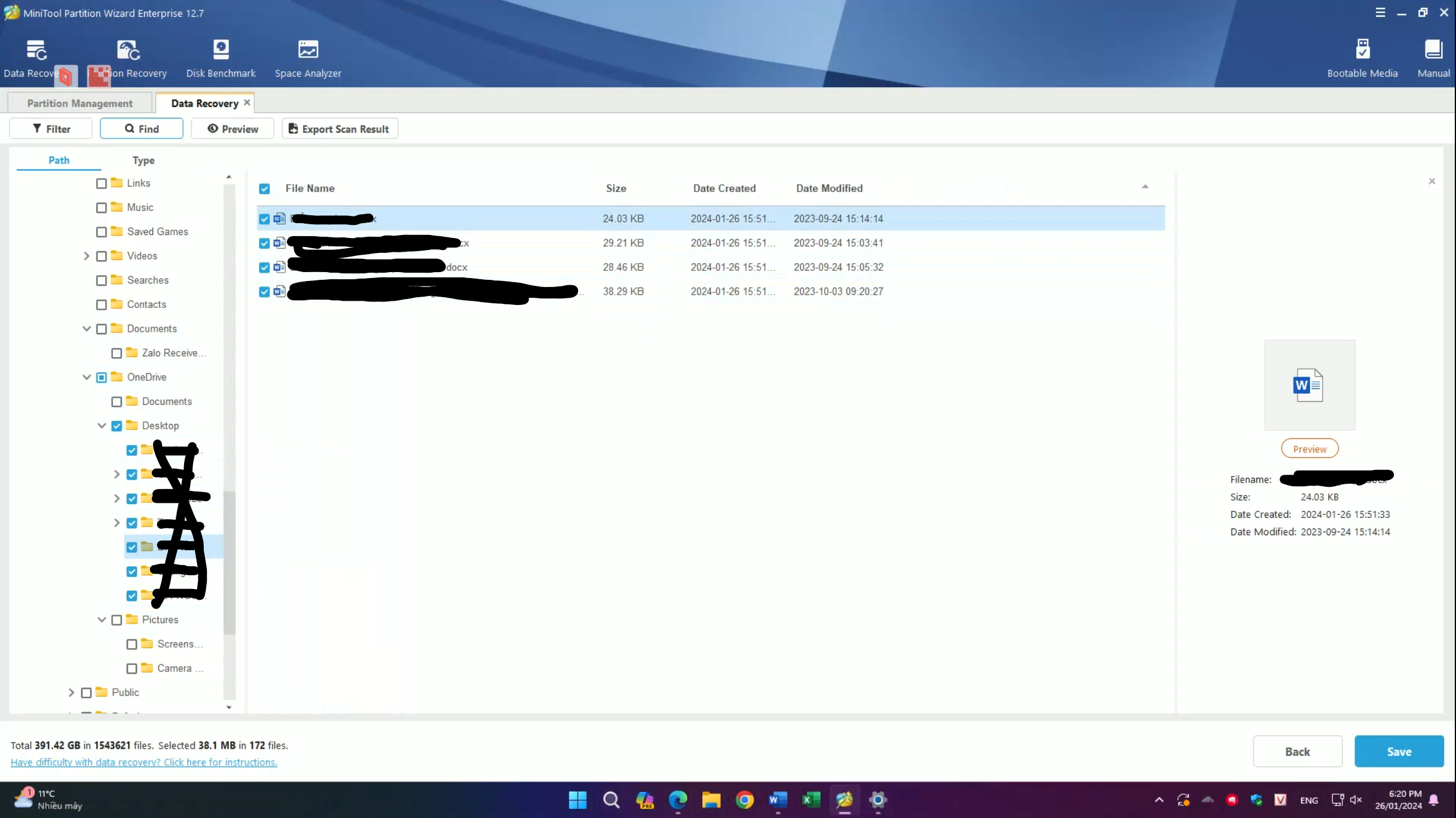Switch to the Type tab
Screen dimensions: 1456x818
143,160
